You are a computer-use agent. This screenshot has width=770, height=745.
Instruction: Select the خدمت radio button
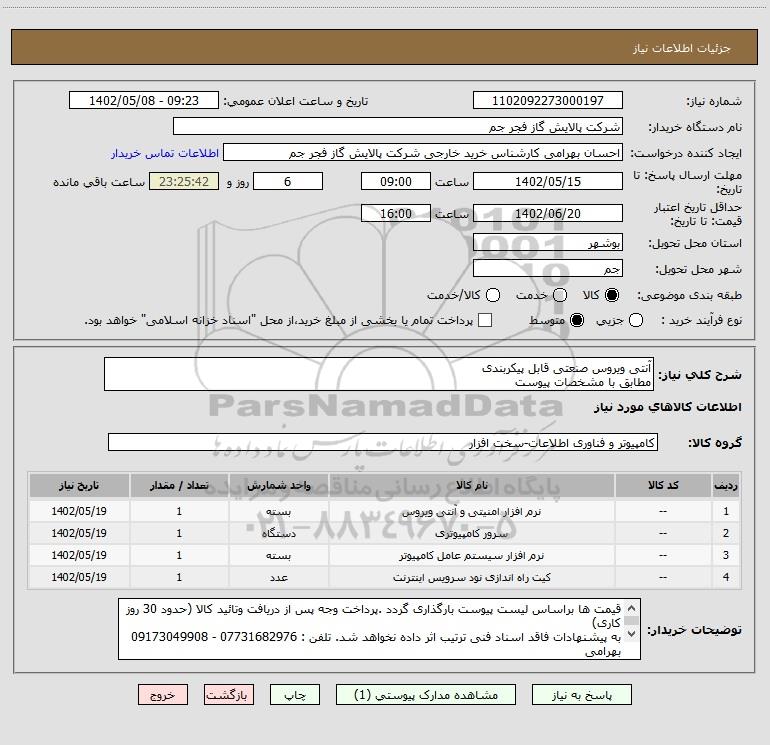[x=560, y=295]
